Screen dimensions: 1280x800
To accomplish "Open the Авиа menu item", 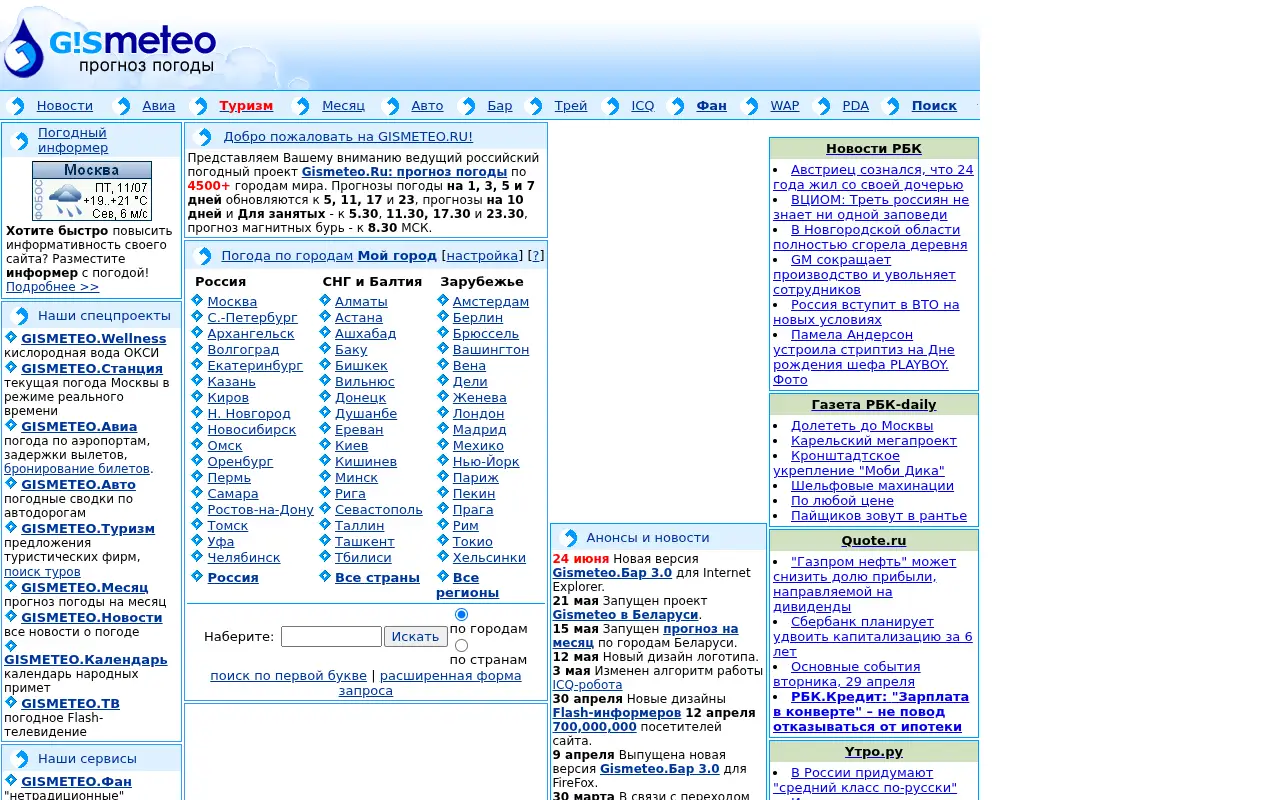I will click(x=159, y=106).
